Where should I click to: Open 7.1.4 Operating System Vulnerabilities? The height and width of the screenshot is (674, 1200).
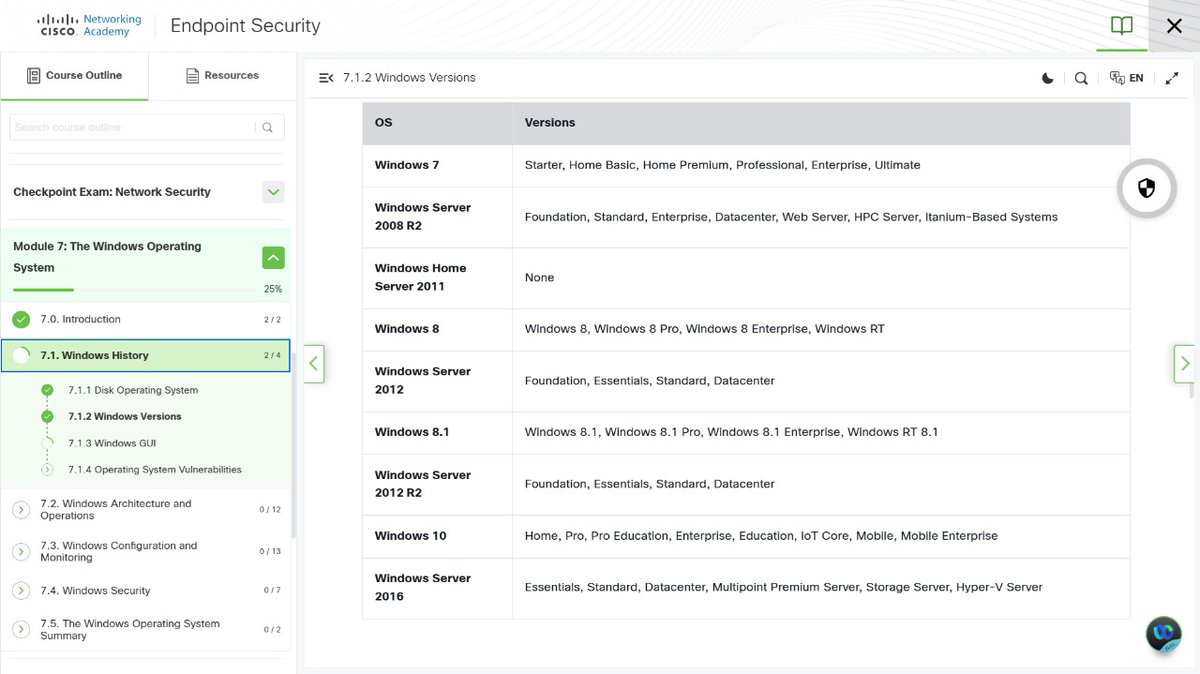point(155,469)
